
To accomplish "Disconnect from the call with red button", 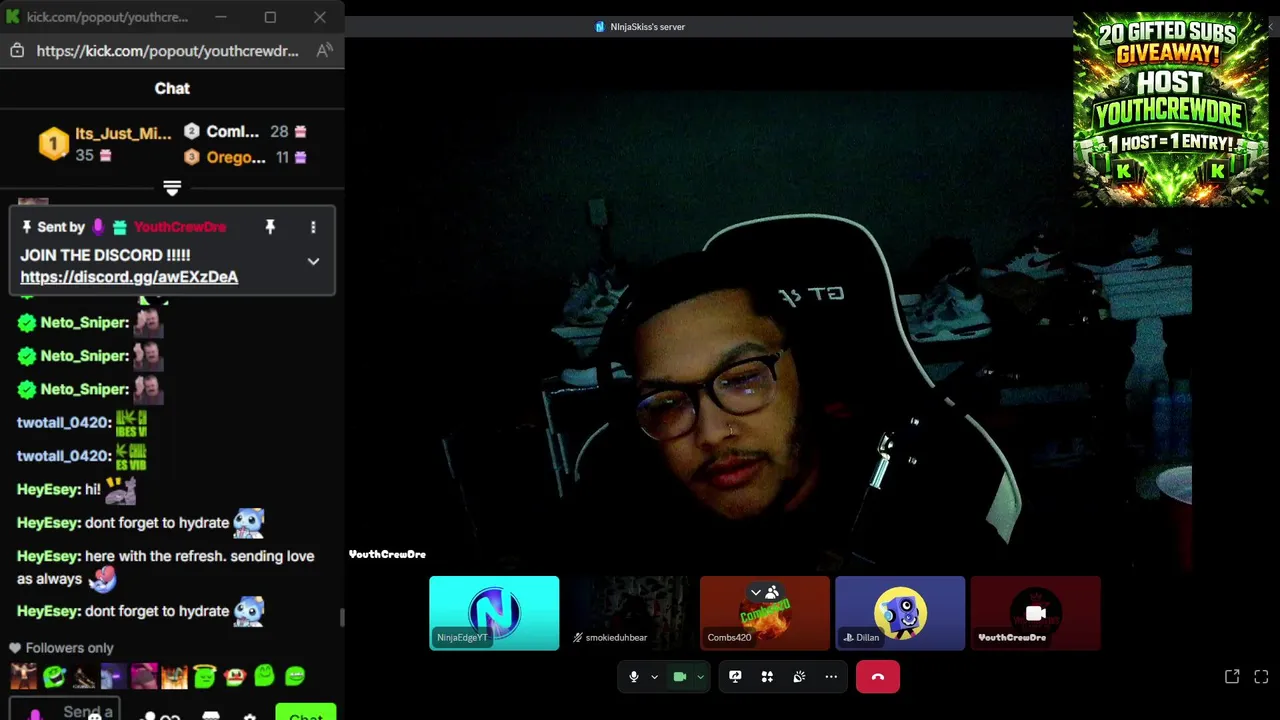I will point(878,677).
